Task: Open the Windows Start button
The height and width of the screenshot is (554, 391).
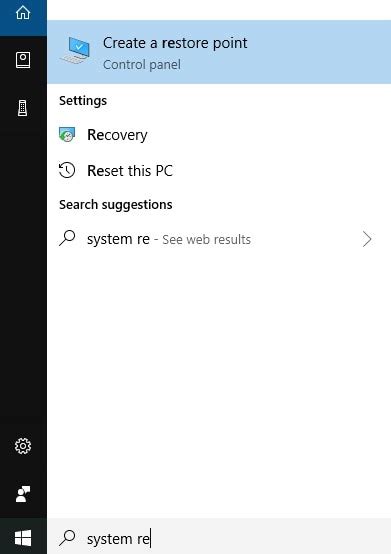Action: click(23, 538)
